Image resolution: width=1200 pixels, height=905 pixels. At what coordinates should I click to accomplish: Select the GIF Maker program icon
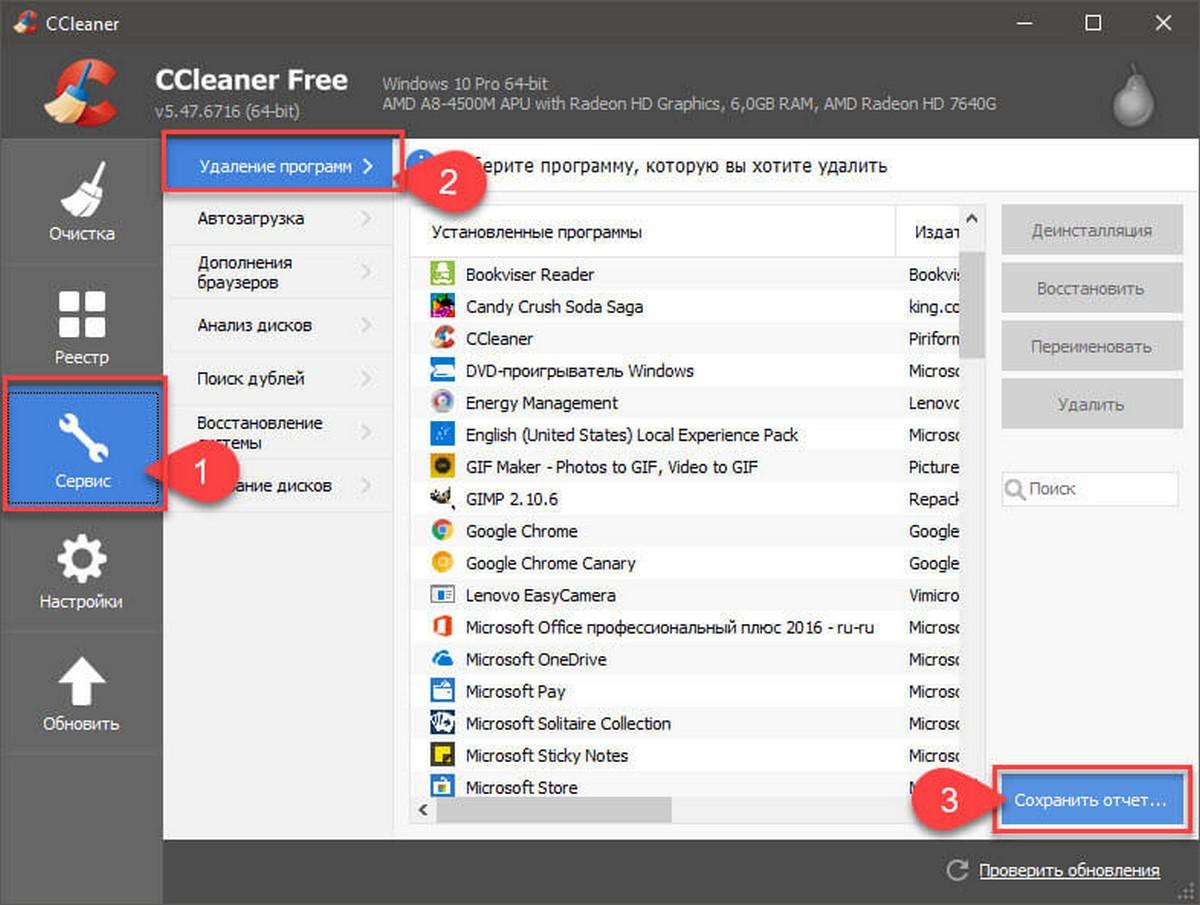(x=442, y=466)
